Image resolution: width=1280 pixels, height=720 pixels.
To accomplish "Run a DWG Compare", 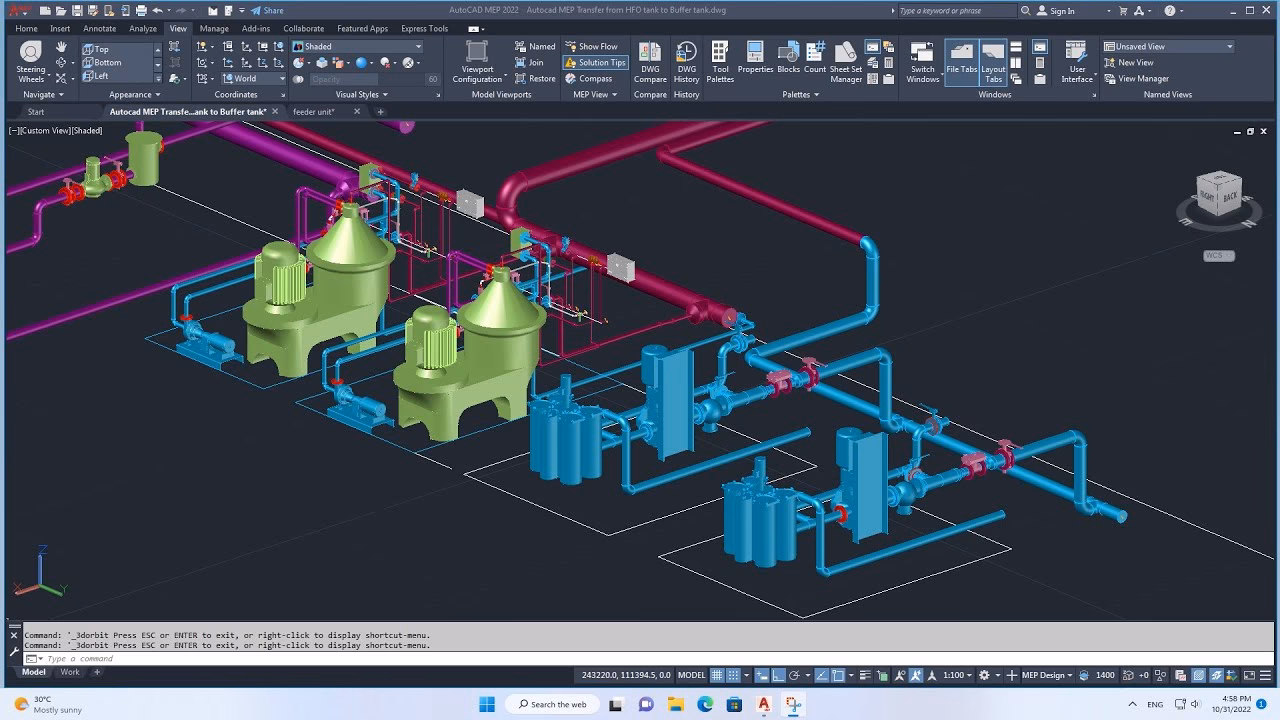I will pos(650,60).
